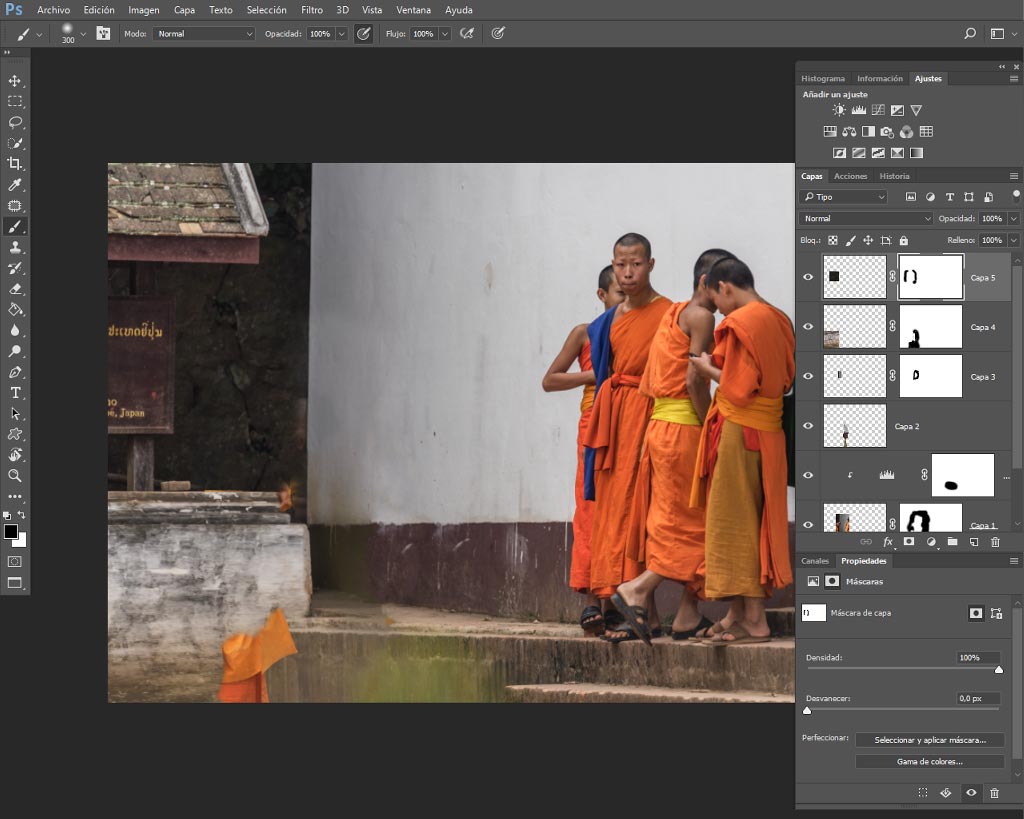Select the Type tool
Screen dimensions: 1024x819
14,393
